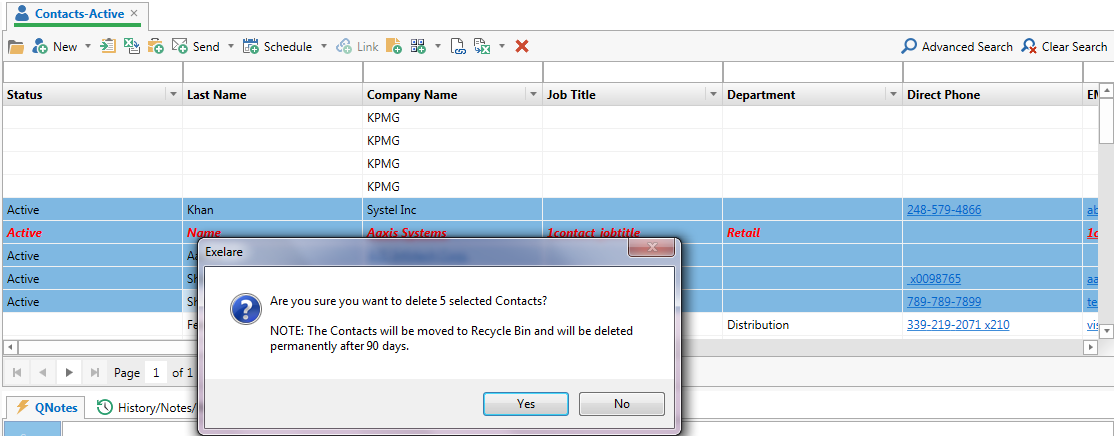Click the add document folder icon
1114x436 pixels.
(x=394, y=47)
